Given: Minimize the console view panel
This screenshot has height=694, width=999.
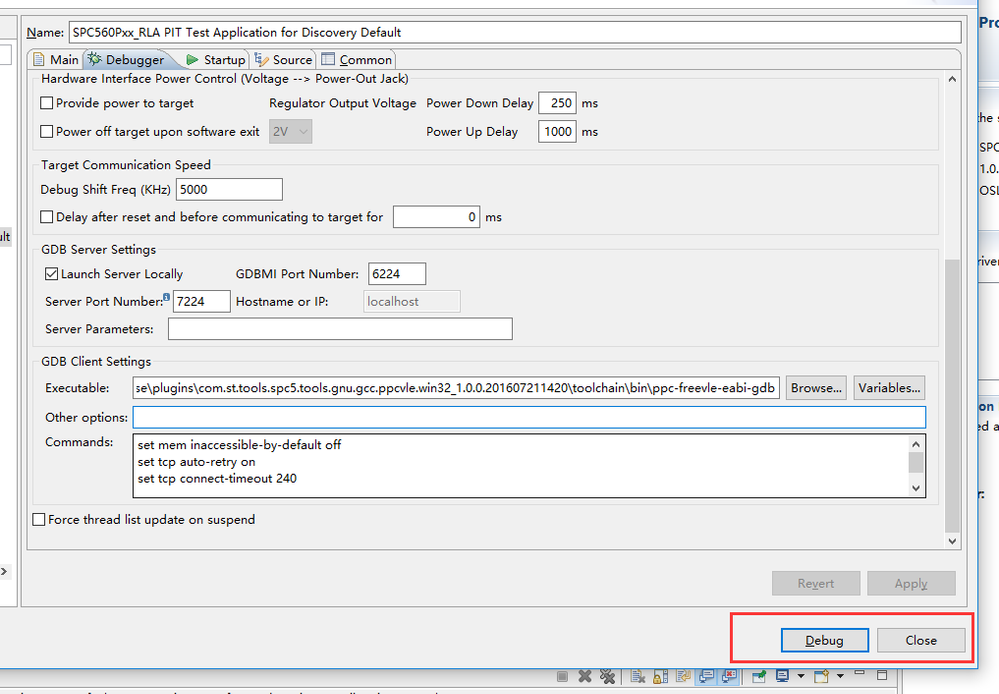Looking at the screenshot, I should 859,672.
